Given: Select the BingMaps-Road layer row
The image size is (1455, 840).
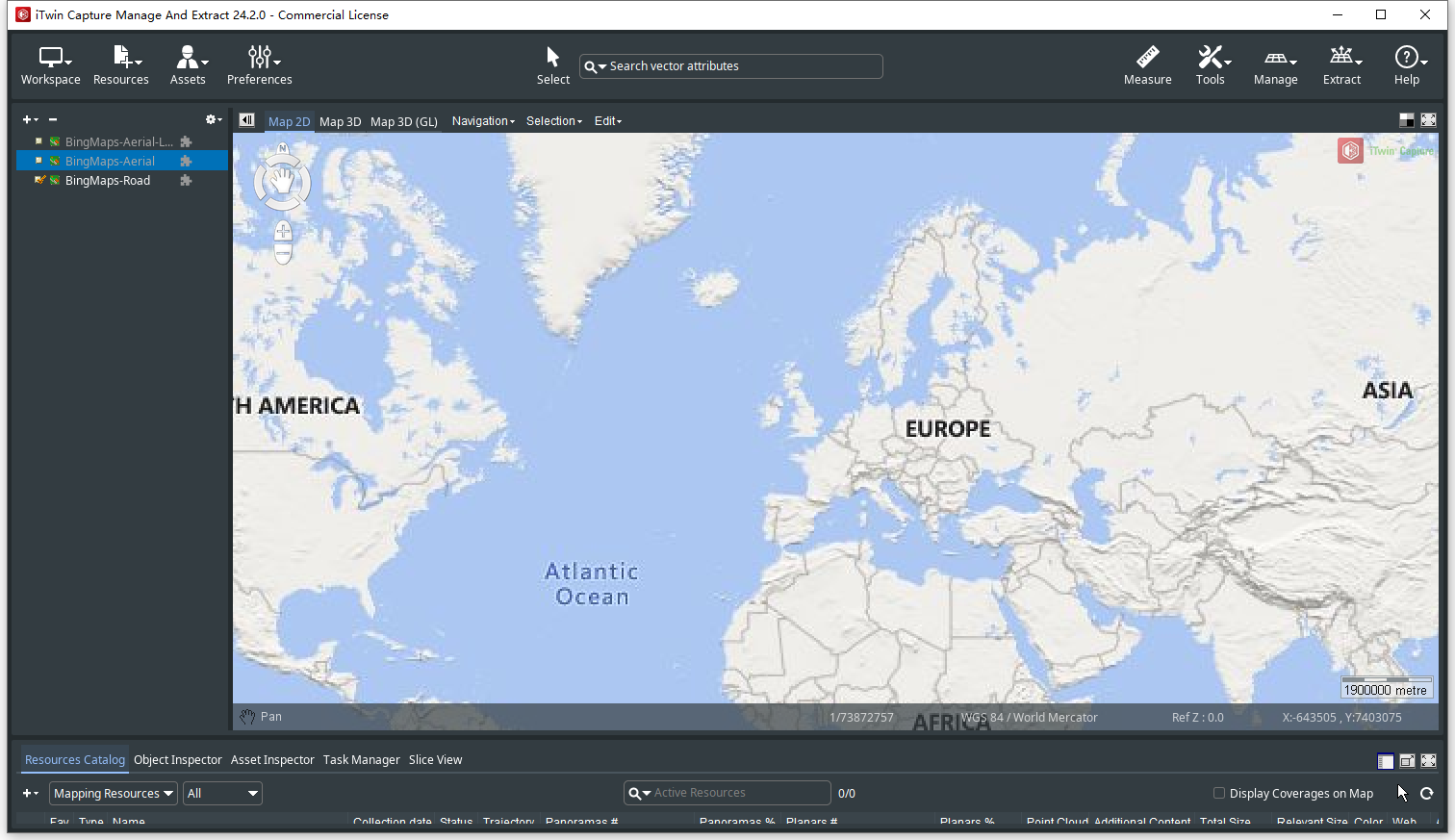Looking at the screenshot, I should (122, 180).
